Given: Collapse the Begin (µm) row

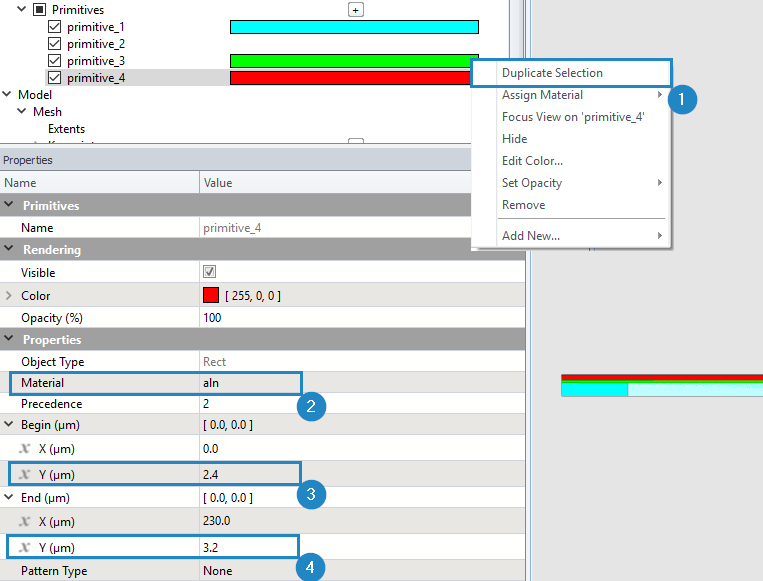Looking at the screenshot, I should pos(9,424).
